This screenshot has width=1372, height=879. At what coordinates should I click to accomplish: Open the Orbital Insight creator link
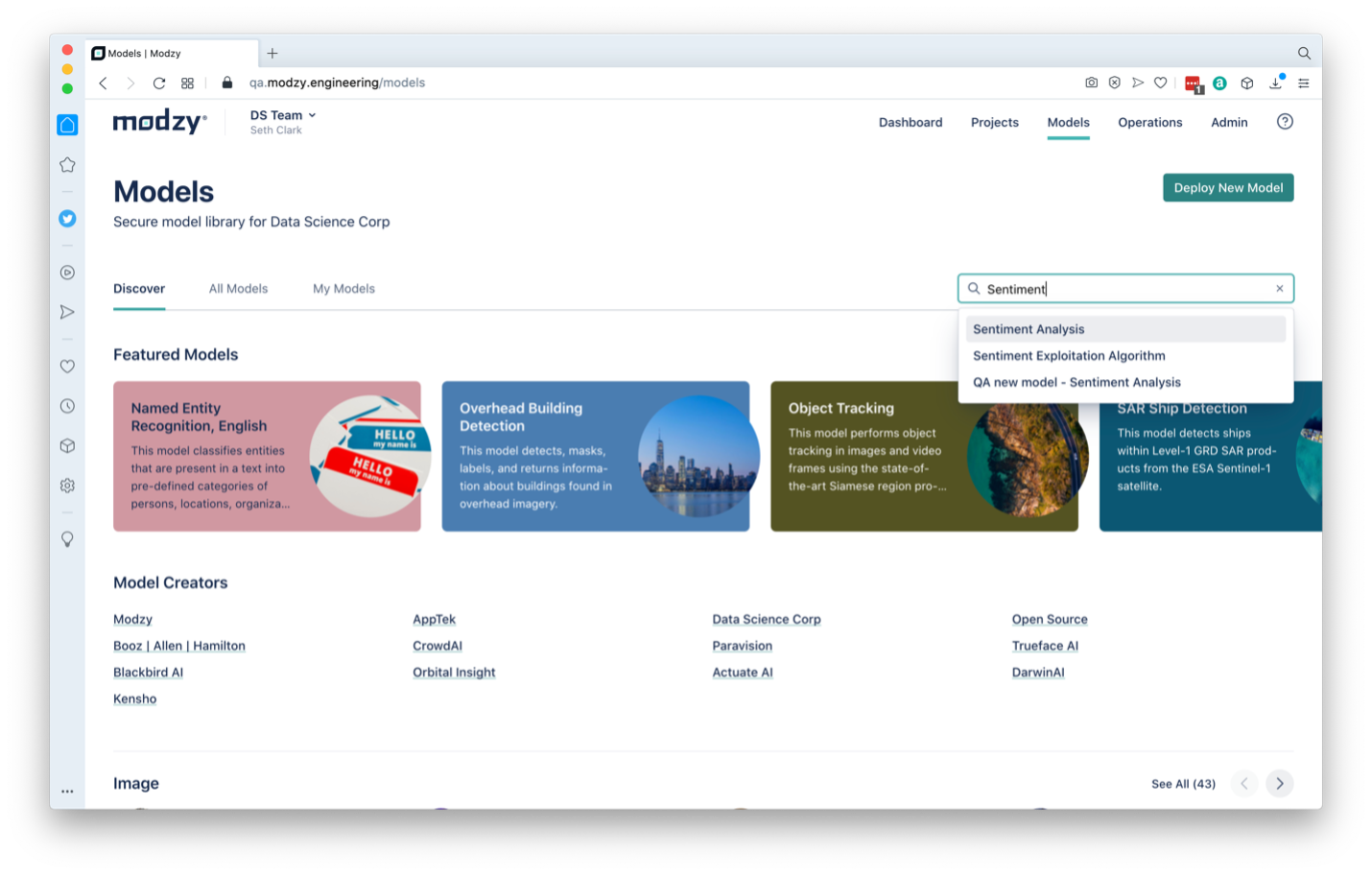(x=454, y=673)
